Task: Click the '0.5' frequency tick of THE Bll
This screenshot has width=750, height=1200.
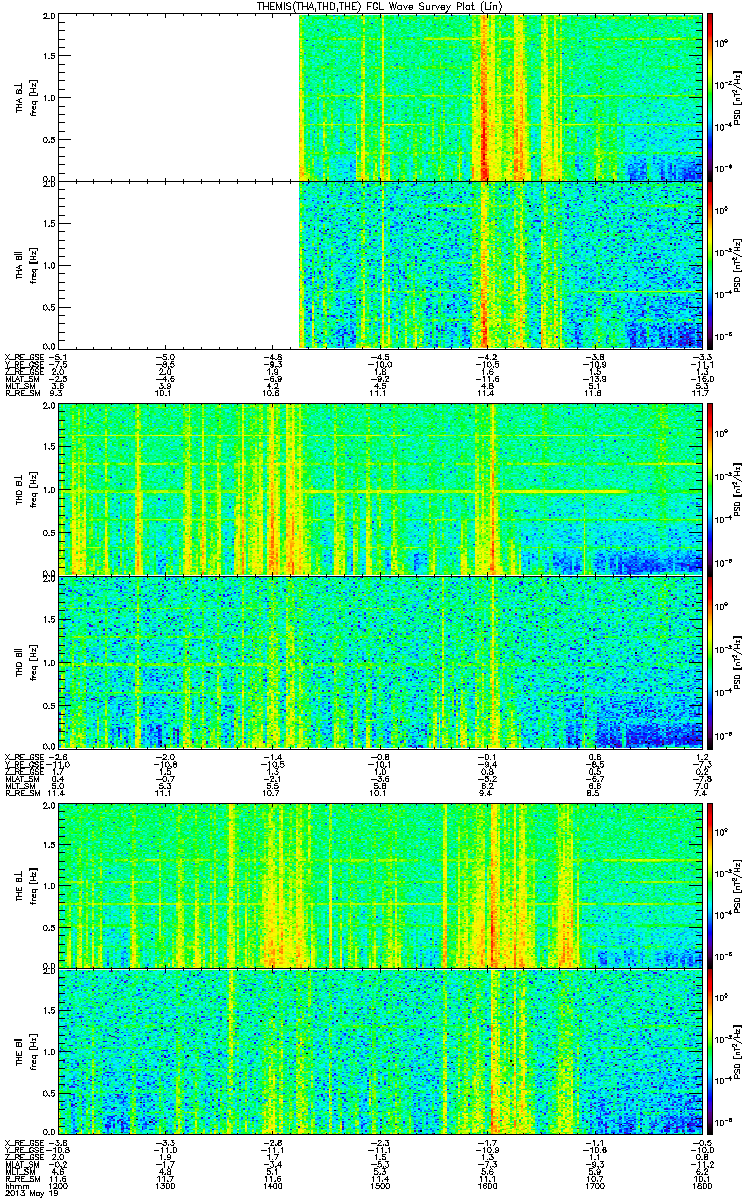Action: (x=50, y=1092)
